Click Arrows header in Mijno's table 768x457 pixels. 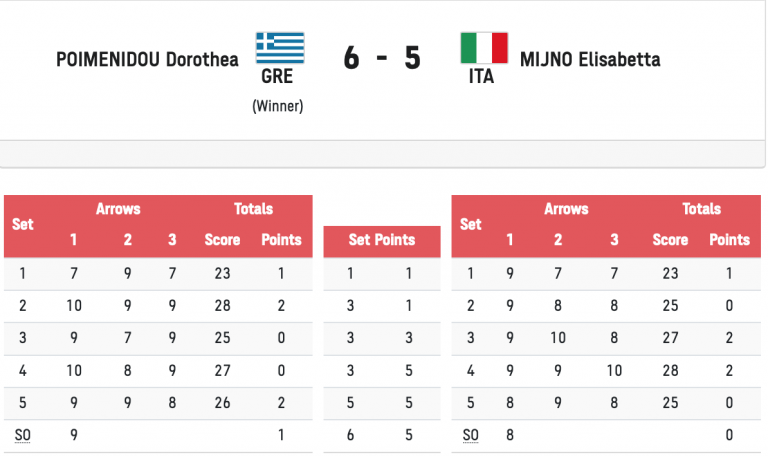(x=566, y=209)
